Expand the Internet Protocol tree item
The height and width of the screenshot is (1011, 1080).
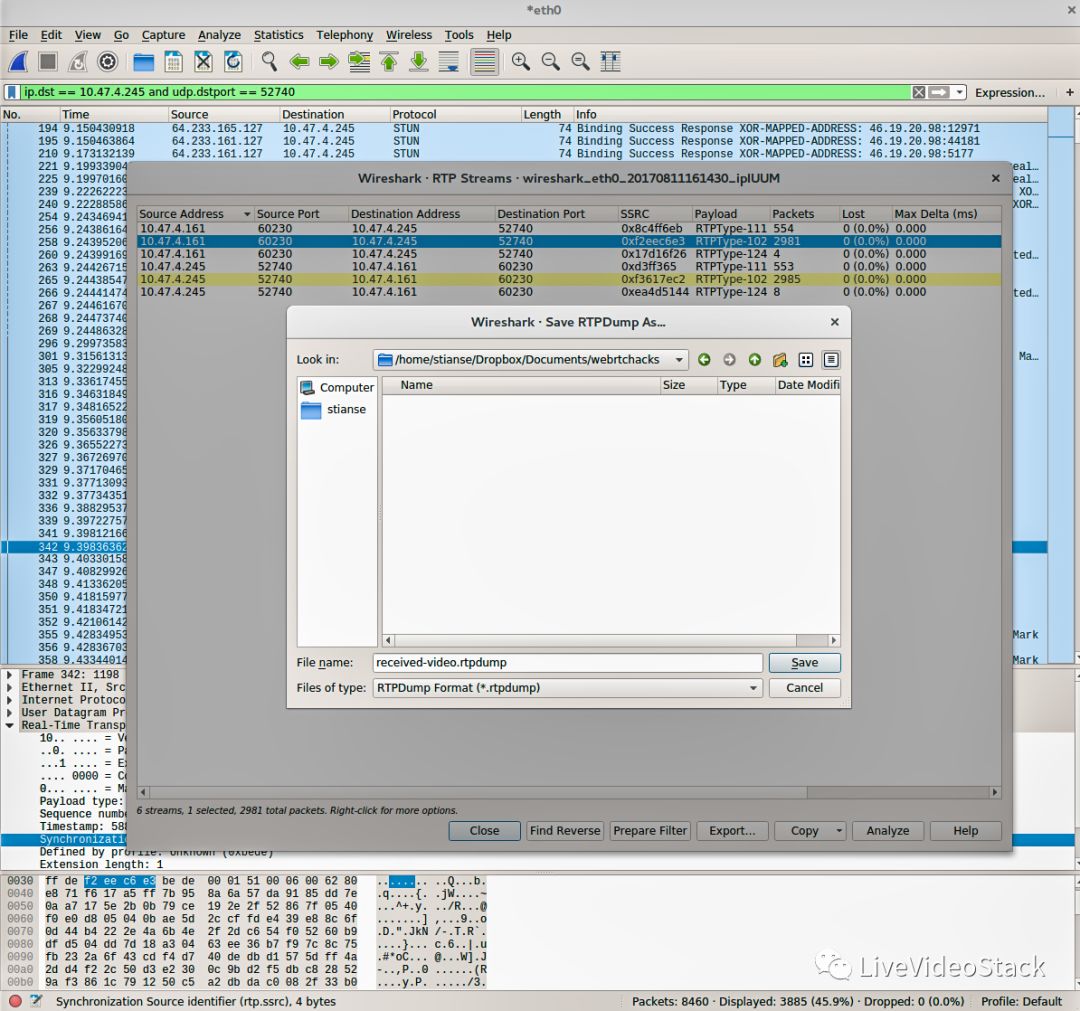pos(10,700)
